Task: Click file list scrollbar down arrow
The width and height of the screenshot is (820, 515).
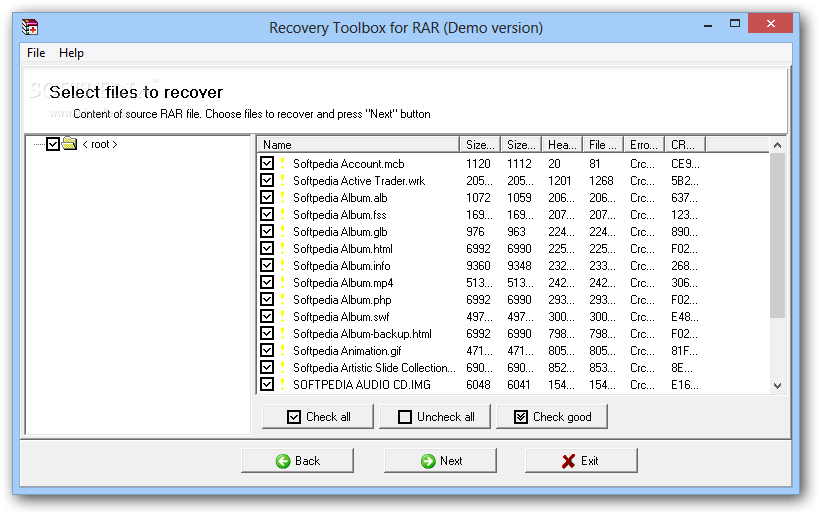Action: pos(777,386)
